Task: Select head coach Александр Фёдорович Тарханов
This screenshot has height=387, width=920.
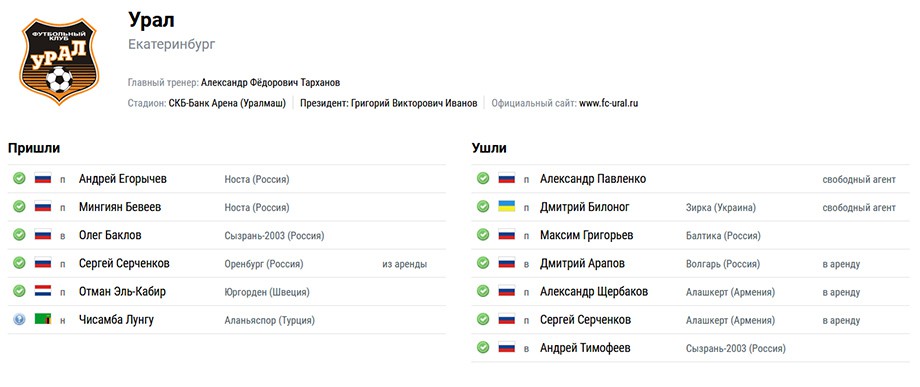Action: 270,83
